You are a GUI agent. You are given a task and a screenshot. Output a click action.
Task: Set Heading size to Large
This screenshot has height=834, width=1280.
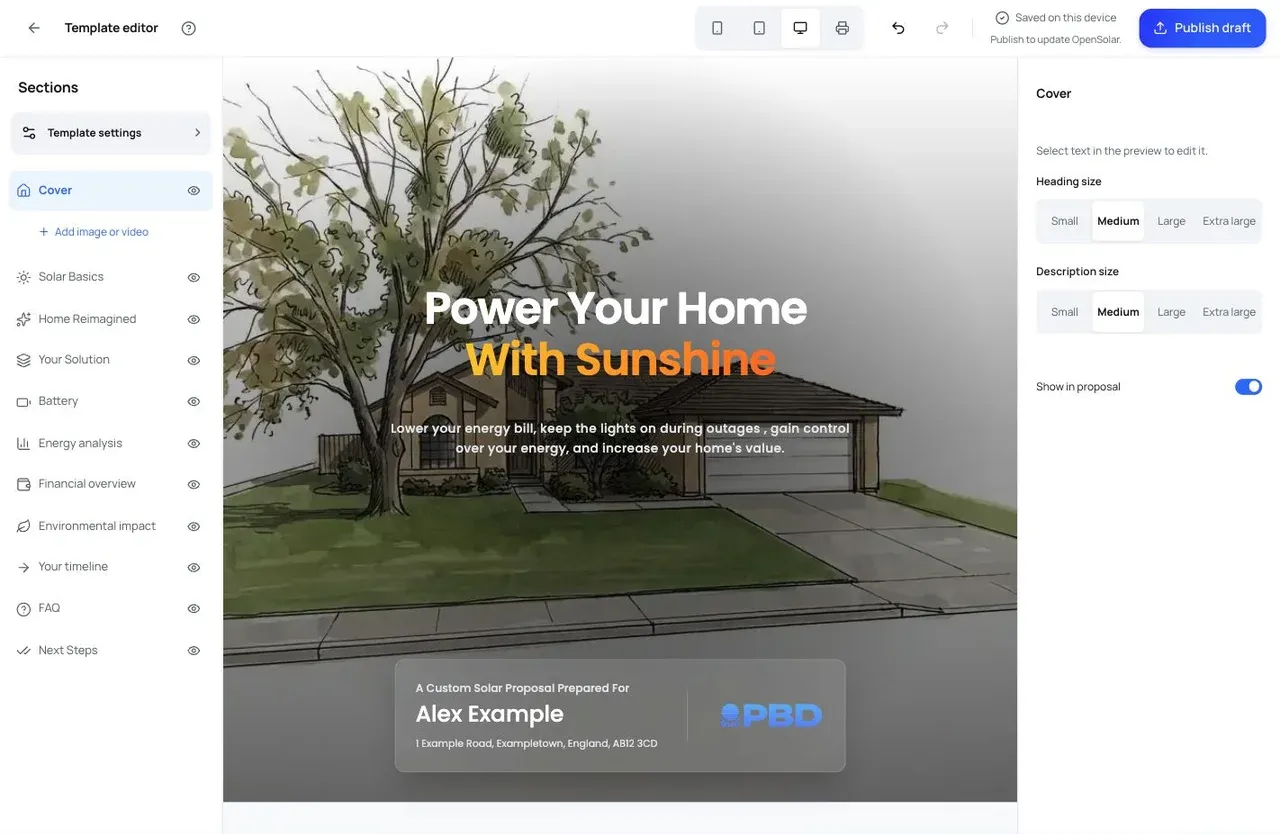1171,221
